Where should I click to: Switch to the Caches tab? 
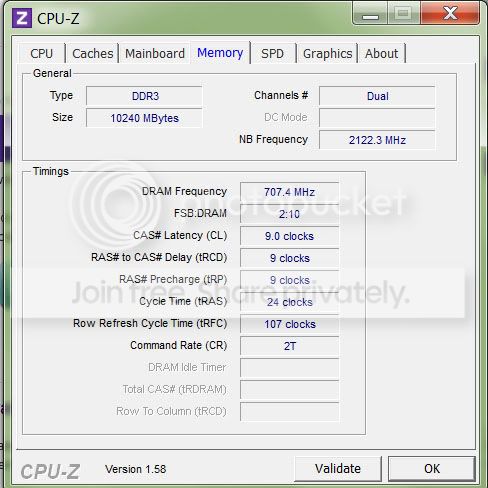93,53
